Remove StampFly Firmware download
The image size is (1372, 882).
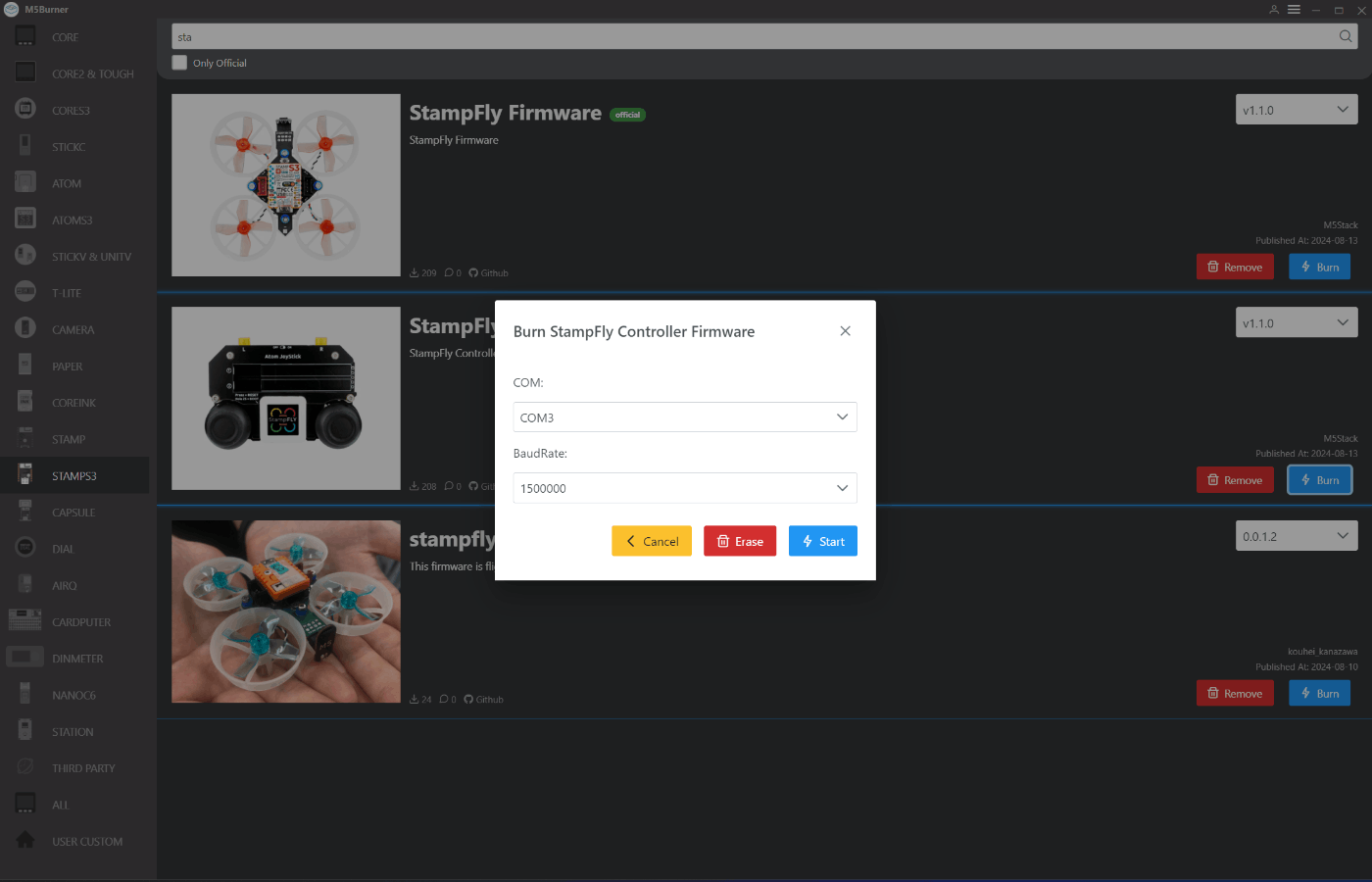pyautogui.click(x=1235, y=267)
